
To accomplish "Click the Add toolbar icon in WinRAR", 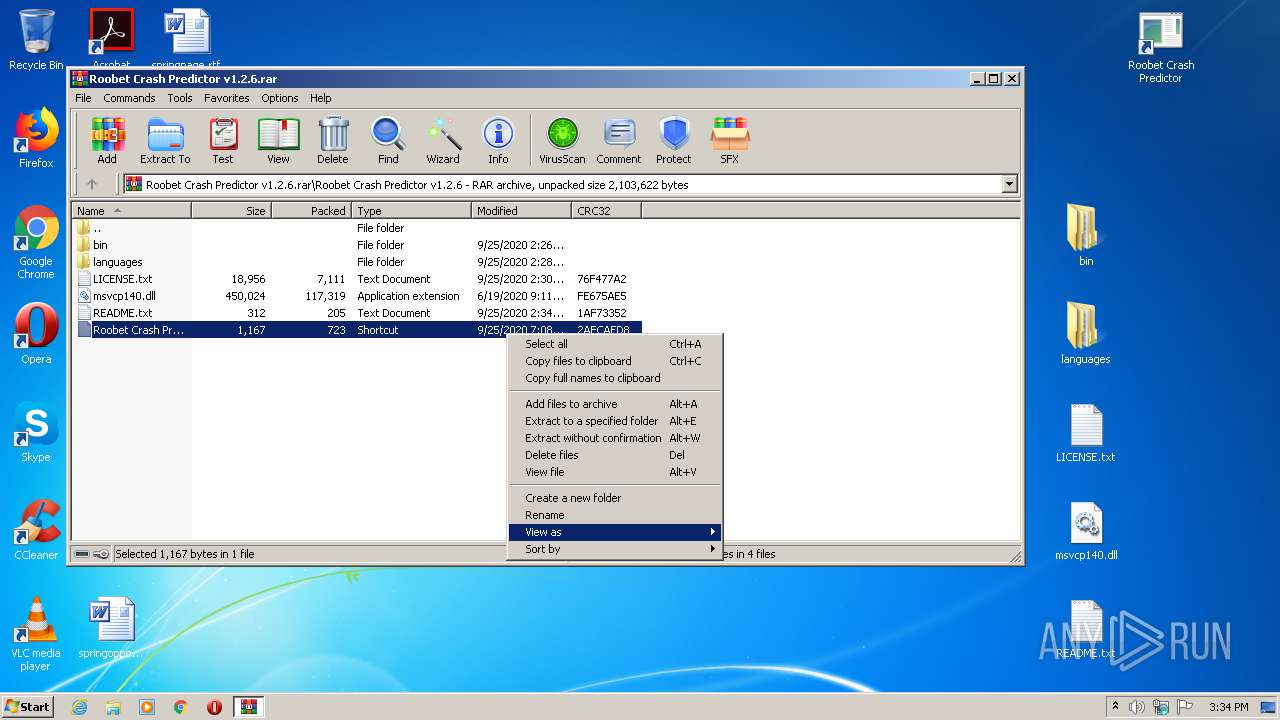I will (107, 140).
